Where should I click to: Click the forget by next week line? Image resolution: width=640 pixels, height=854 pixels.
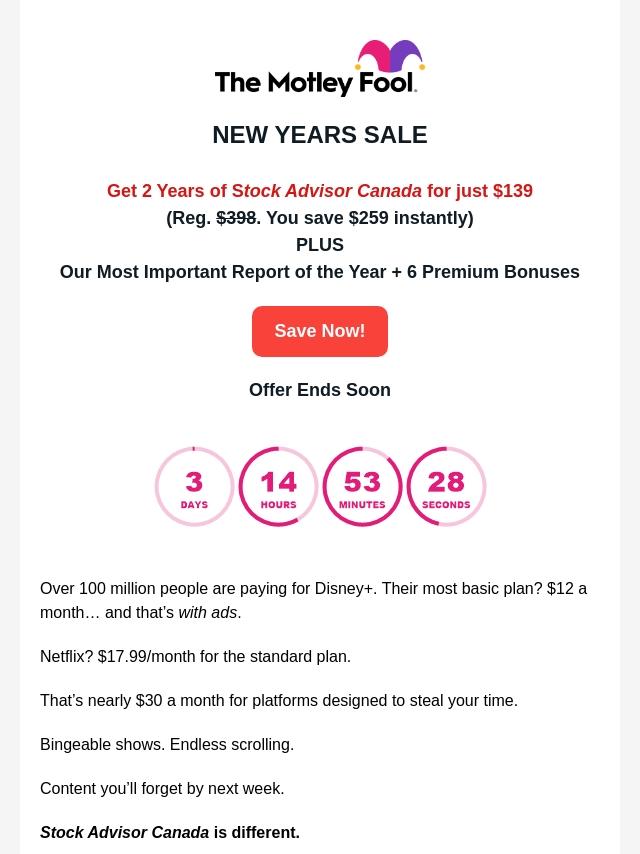point(162,789)
